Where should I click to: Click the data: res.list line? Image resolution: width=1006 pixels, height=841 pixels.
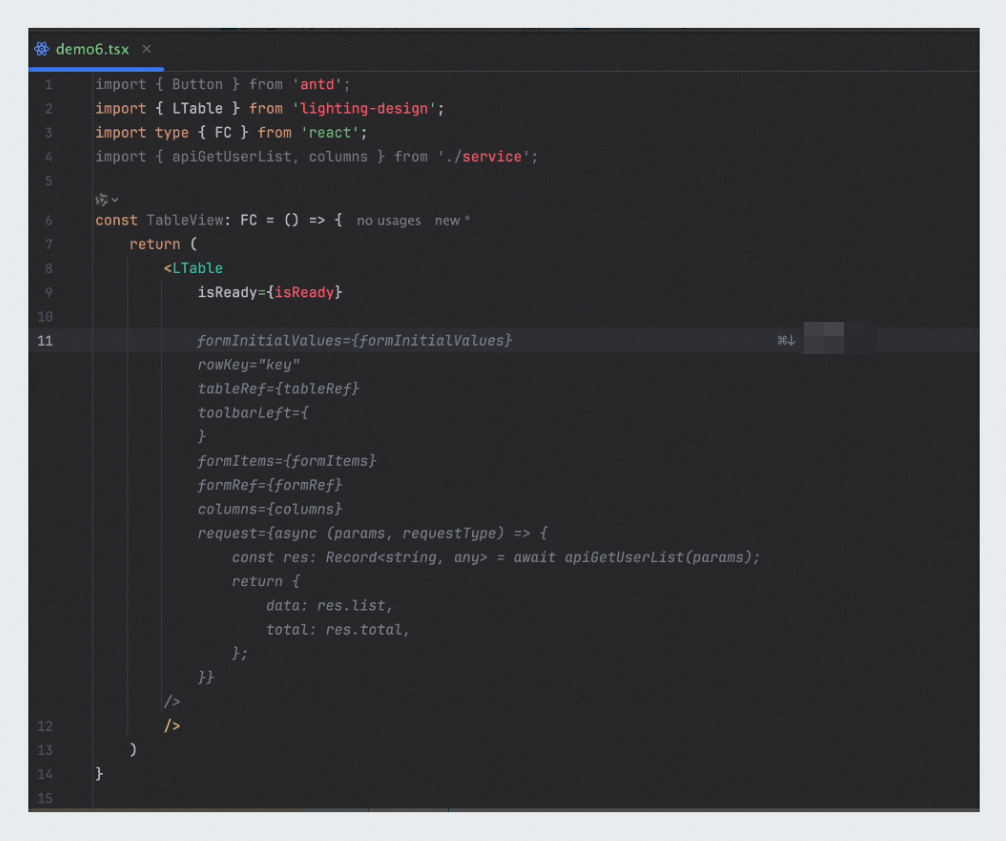click(328, 606)
